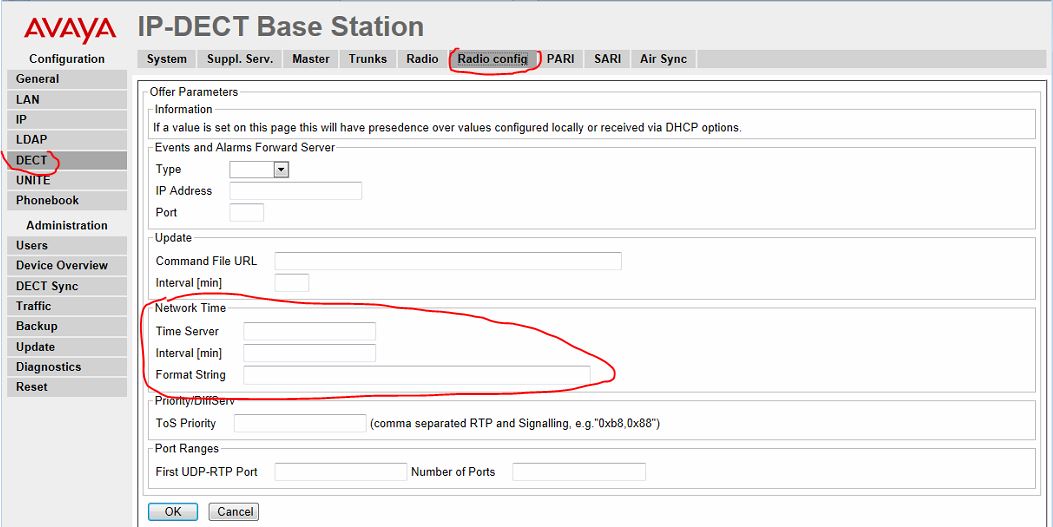Click the IP-DECT Base Station title
This screenshot has height=527, width=1053.
[281, 27]
